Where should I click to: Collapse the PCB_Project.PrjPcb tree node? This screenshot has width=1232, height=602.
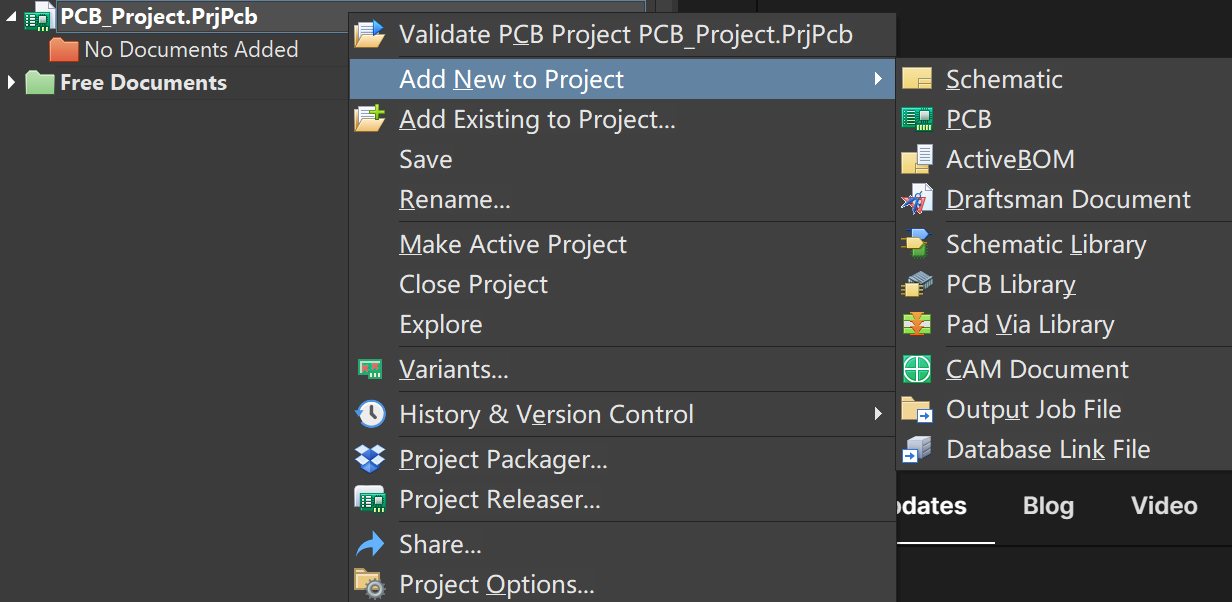click(11, 15)
